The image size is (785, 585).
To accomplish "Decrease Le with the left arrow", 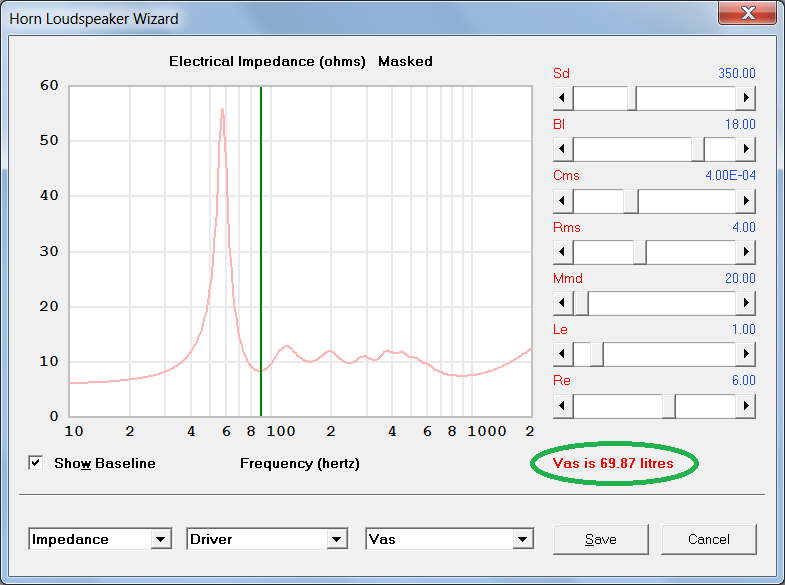I will 563,354.
